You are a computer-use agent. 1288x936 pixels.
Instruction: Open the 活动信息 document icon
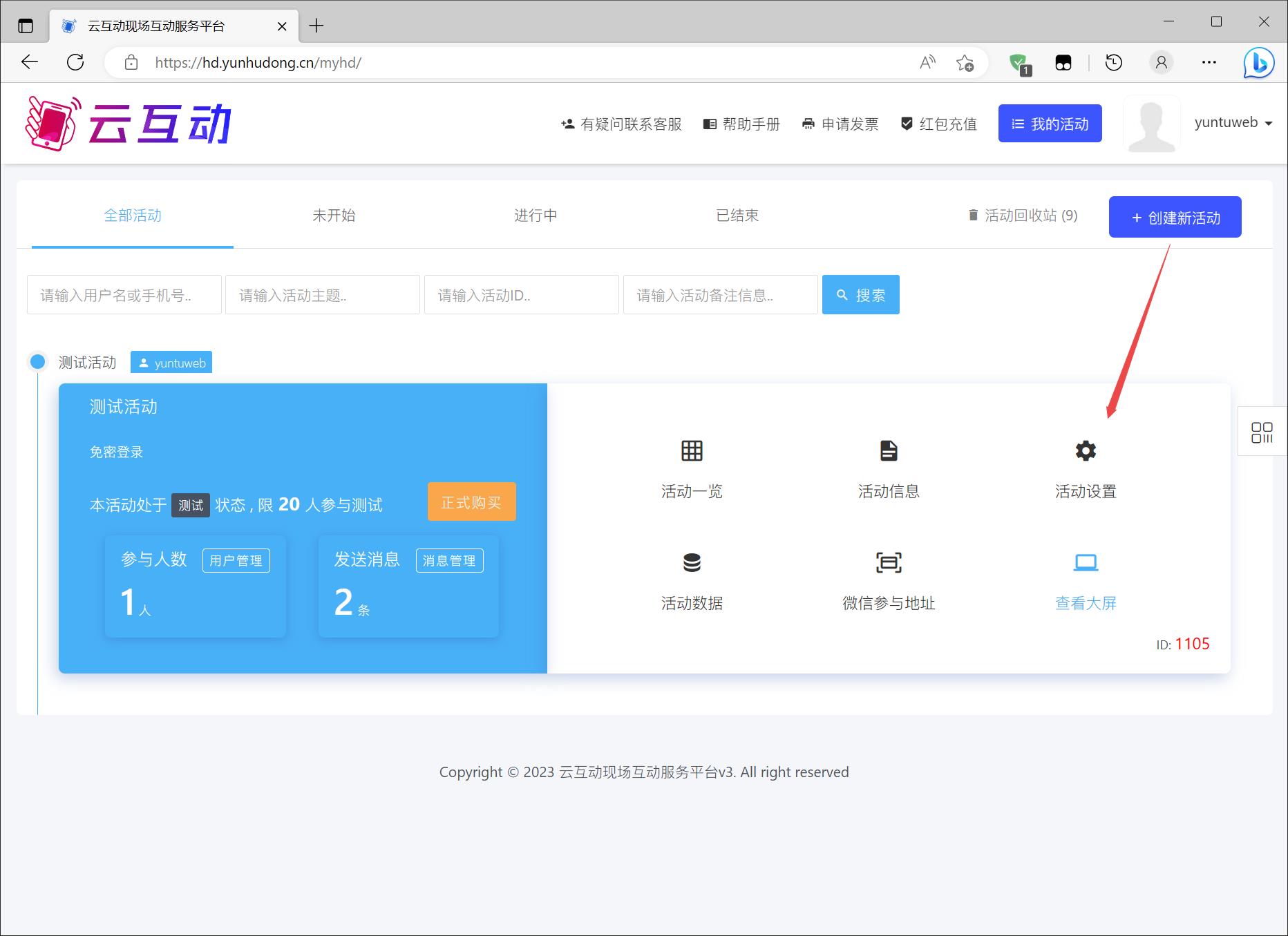(x=889, y=451)
